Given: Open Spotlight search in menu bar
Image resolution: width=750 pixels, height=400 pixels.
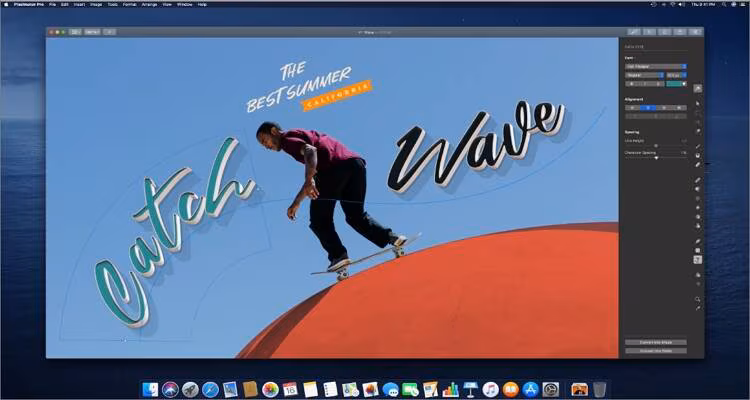Looking at the screenshot, I should 723,4.
